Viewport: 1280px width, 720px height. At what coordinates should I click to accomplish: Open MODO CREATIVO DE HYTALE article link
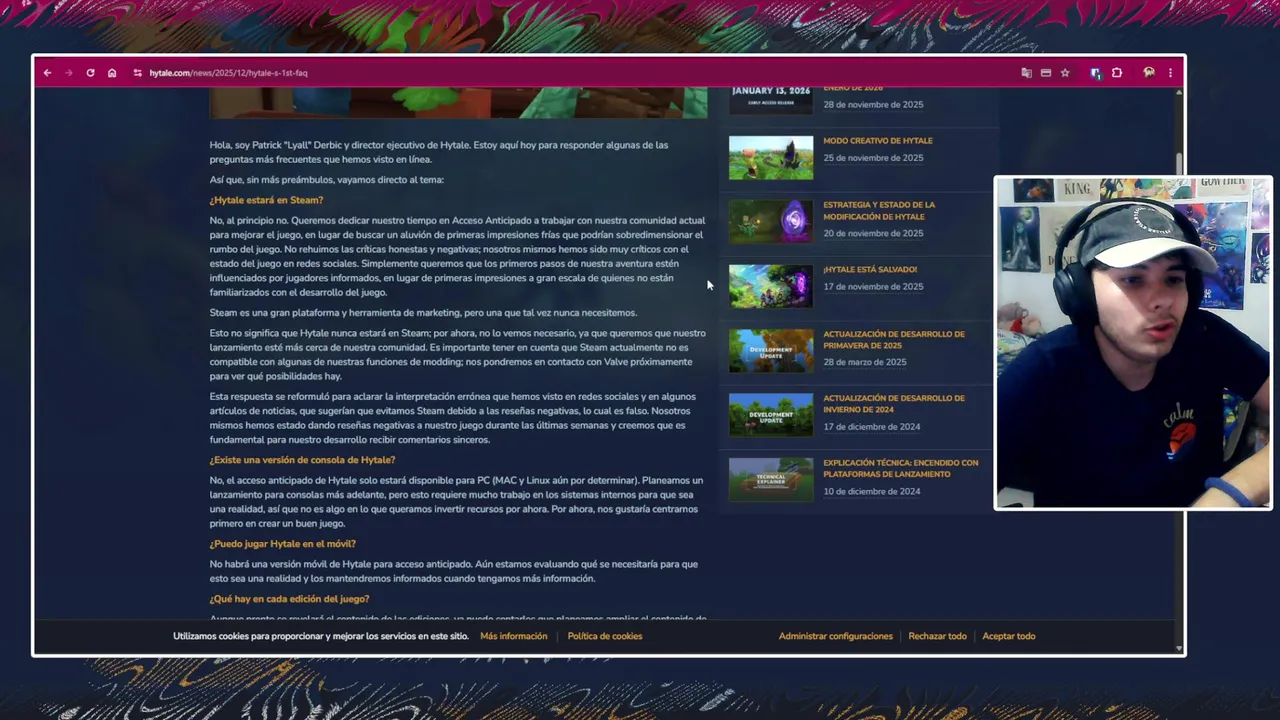[878, 141]
